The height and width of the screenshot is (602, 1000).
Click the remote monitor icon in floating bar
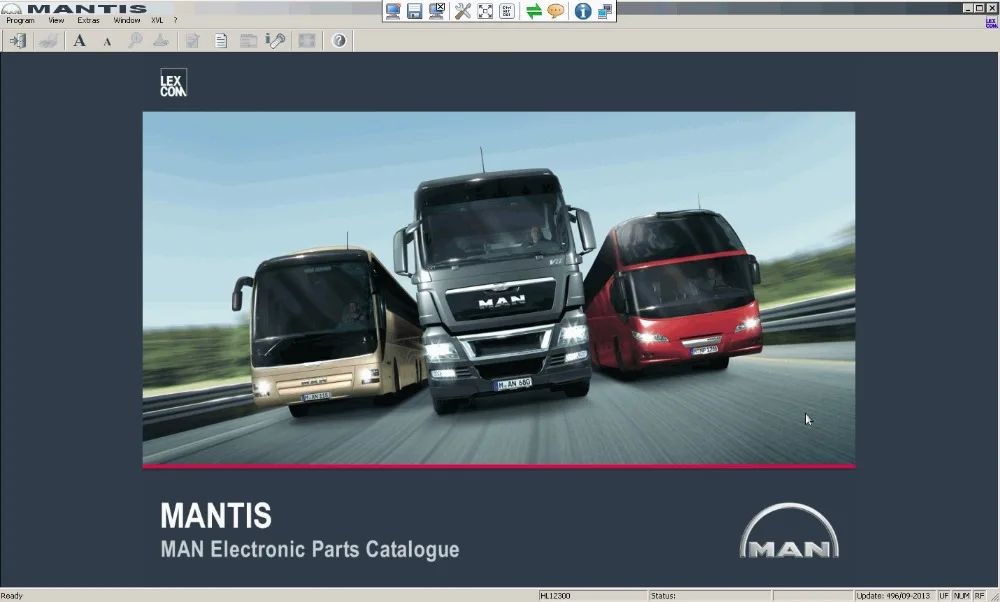pyautogui.click(x=393, y=11)
